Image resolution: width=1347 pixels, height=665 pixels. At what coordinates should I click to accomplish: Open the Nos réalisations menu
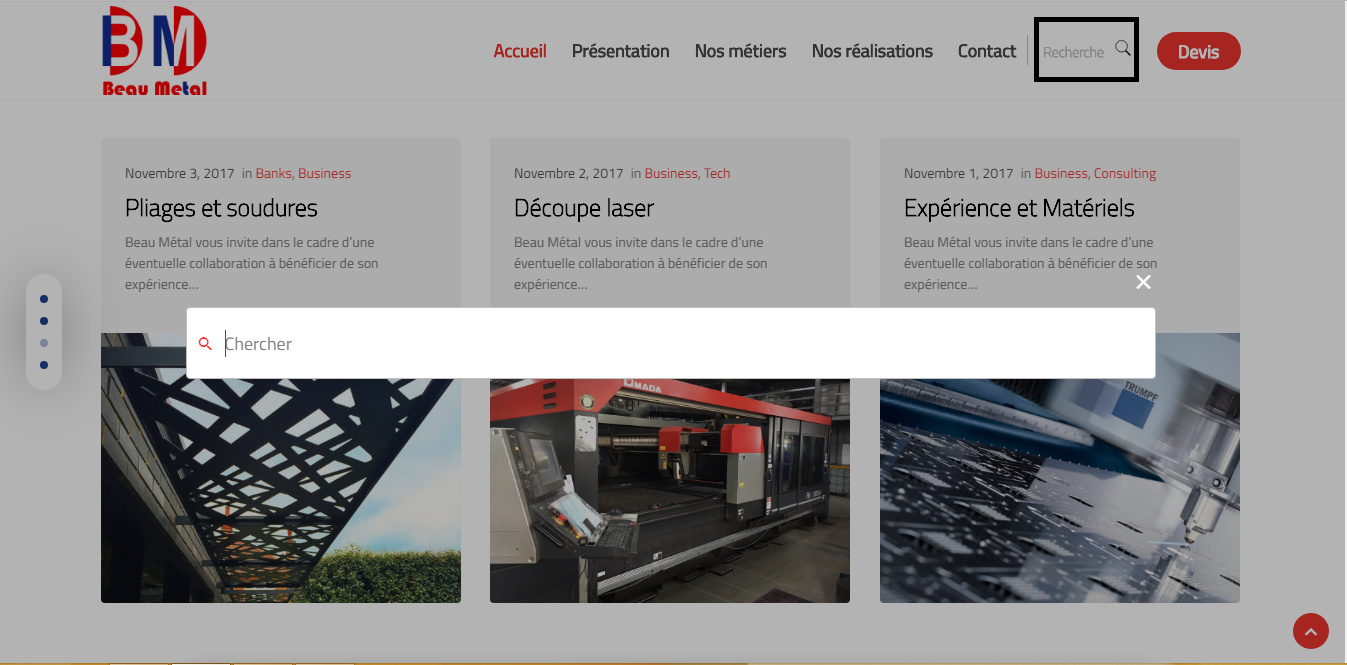tap(871, 51)
